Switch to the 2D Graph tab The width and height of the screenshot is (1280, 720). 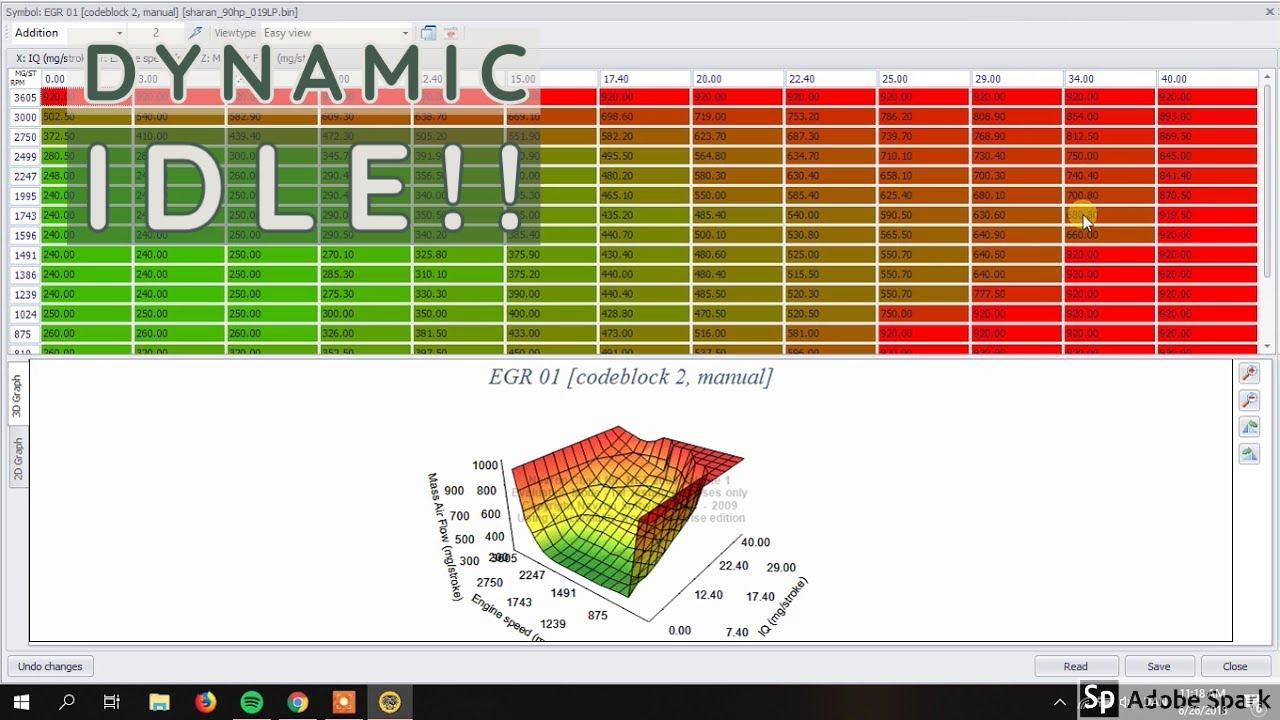pos(17,459)
